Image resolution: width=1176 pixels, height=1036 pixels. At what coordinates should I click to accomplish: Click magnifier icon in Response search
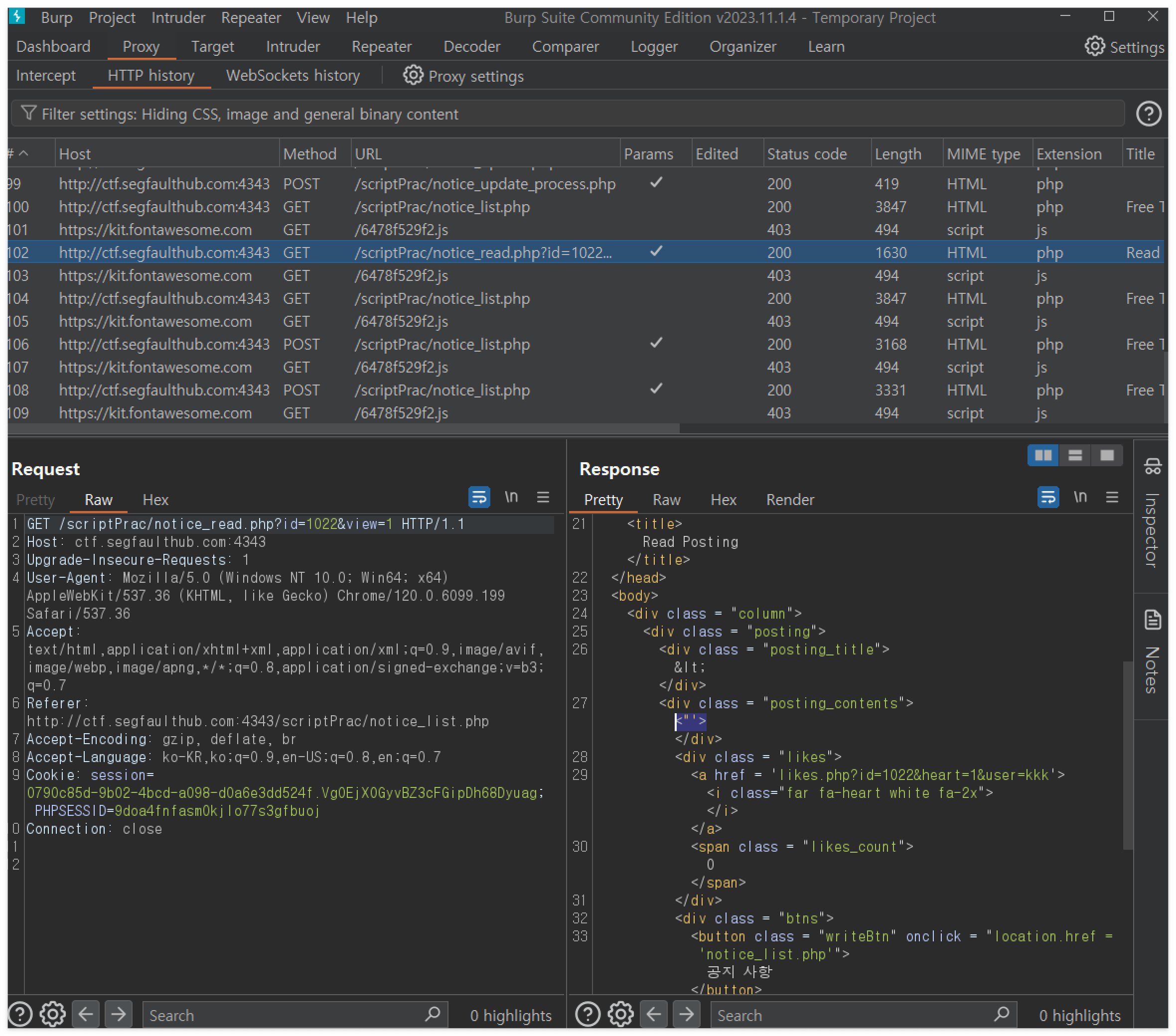point(1002,1014)
